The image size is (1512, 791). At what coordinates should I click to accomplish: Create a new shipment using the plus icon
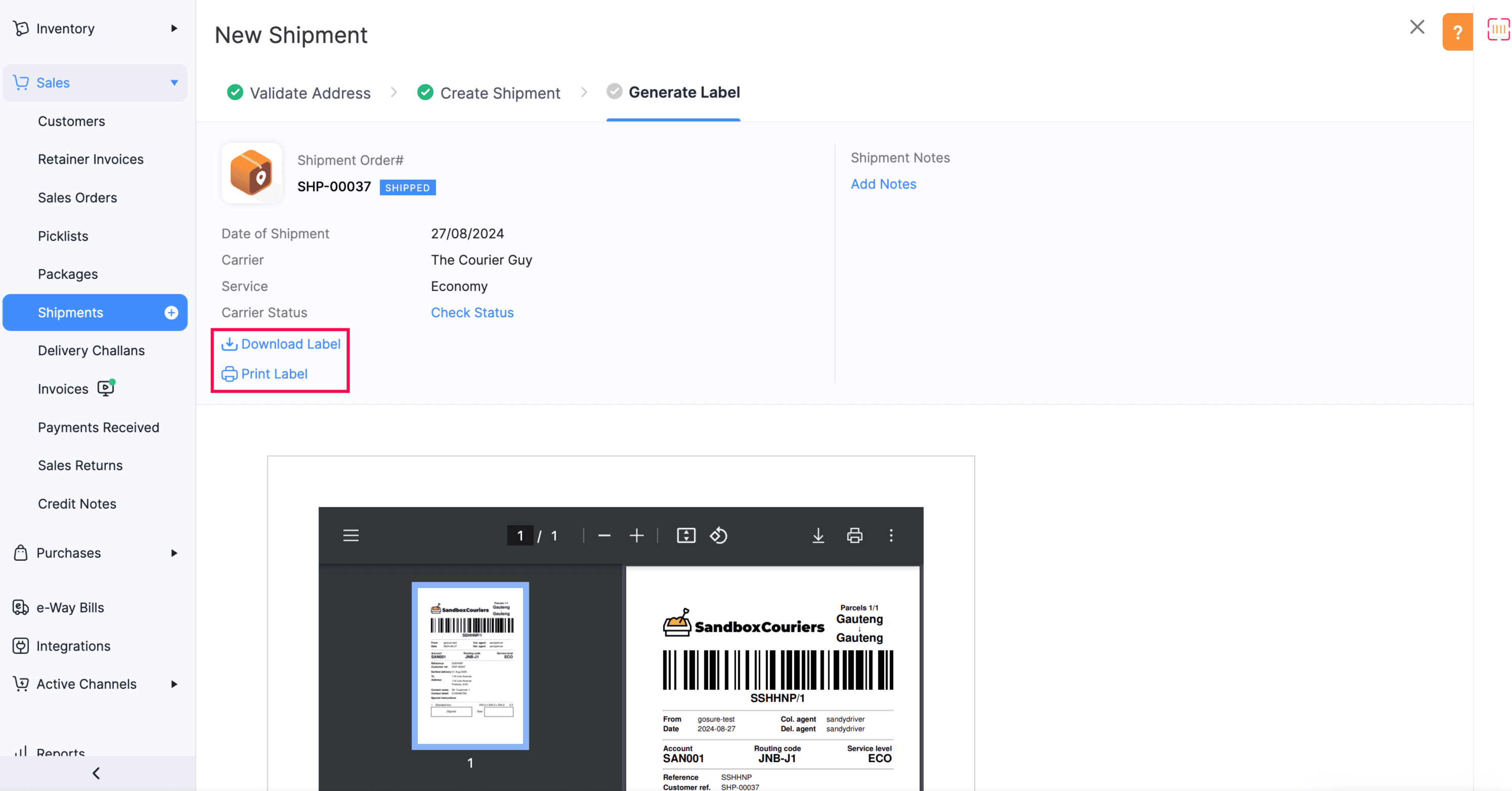pyautogui.click(x=171, y=312)
